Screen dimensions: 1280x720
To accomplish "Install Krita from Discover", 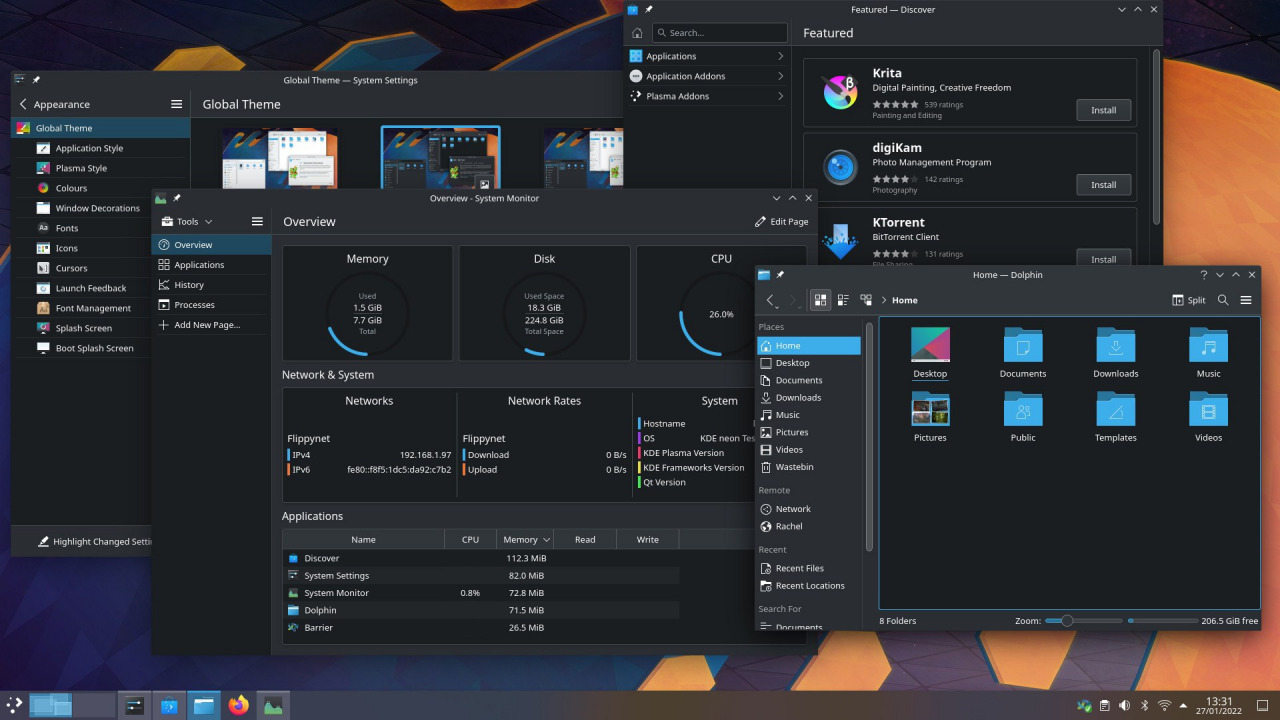I will [x=1103, y=110].
